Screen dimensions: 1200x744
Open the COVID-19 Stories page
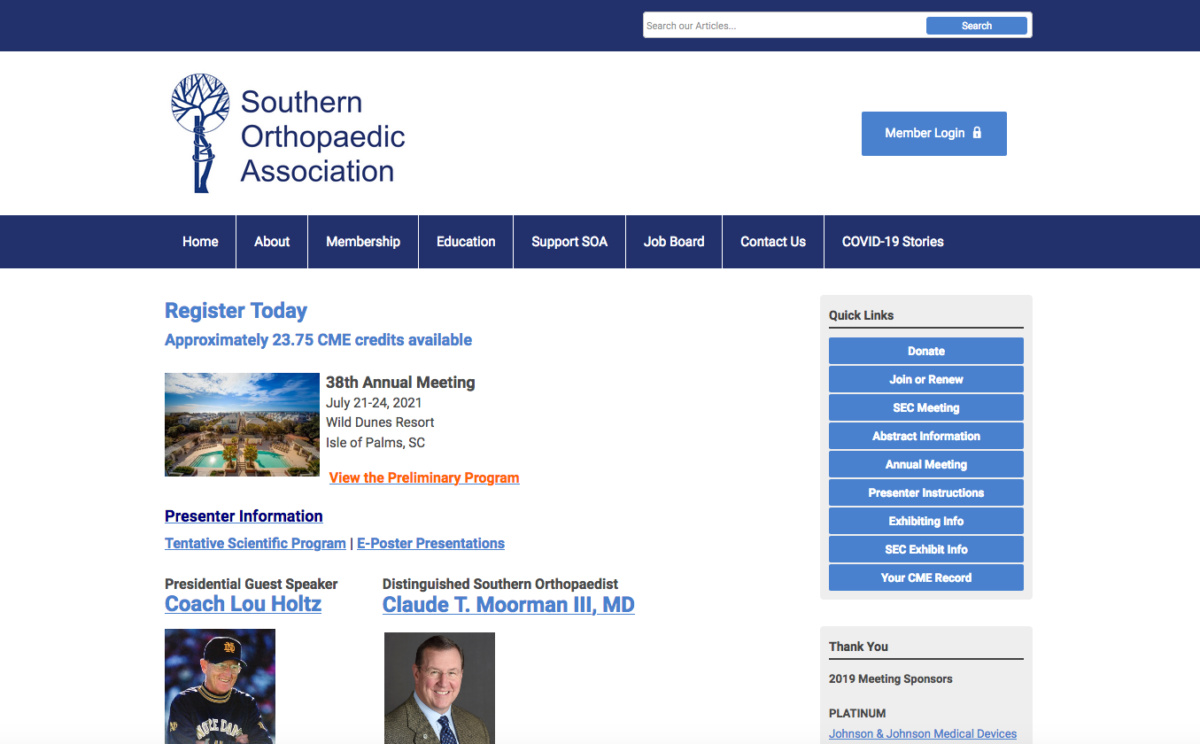click(892, 241)
